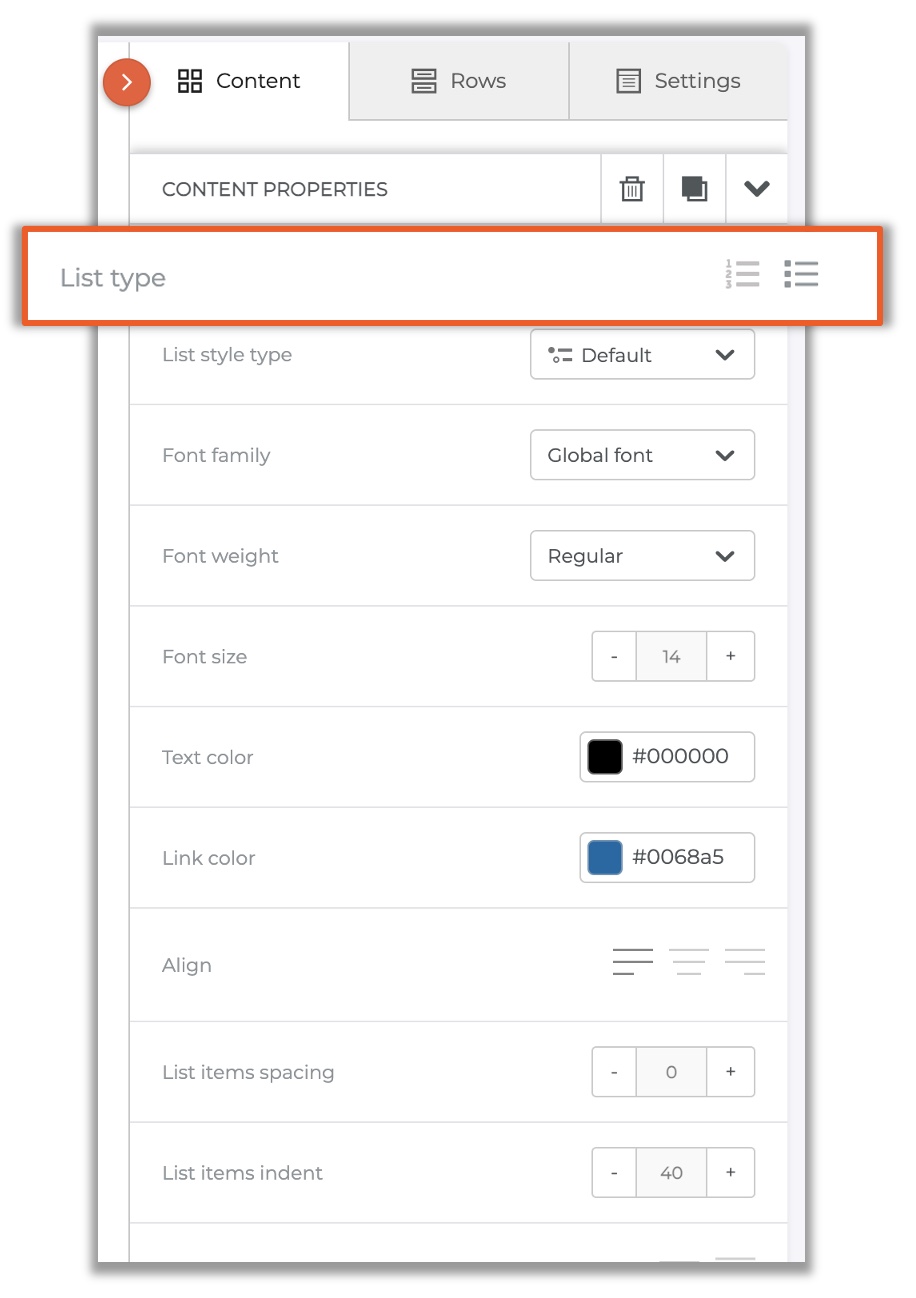Viewport: 916px width, 1298px height.
Task: Open the Rows tab
Action: click(459, 81)
